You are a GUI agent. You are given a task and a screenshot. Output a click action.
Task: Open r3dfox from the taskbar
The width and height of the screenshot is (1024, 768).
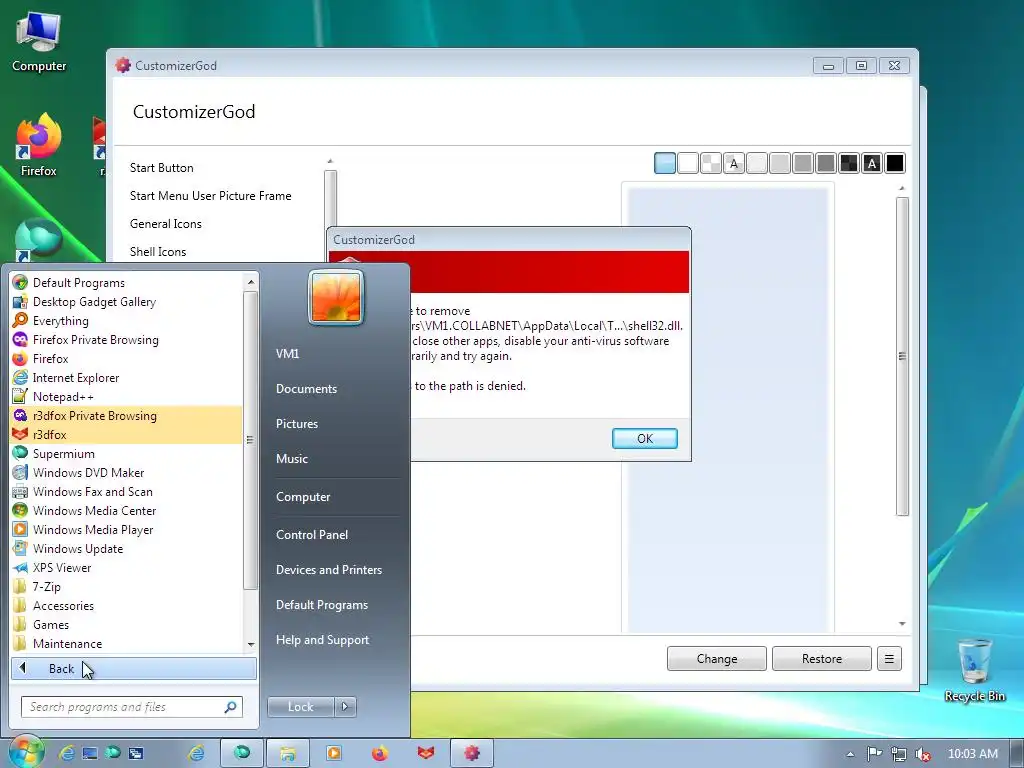point(426,753)
